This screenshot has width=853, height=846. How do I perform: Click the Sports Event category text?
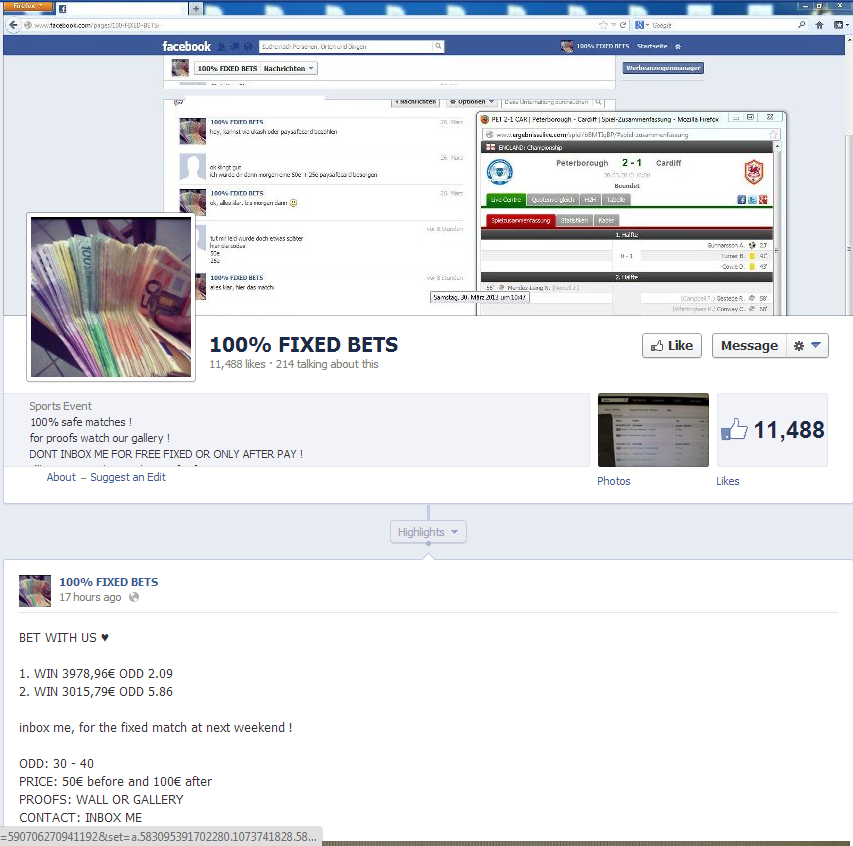pyautogui.click(x=60, y=406)
